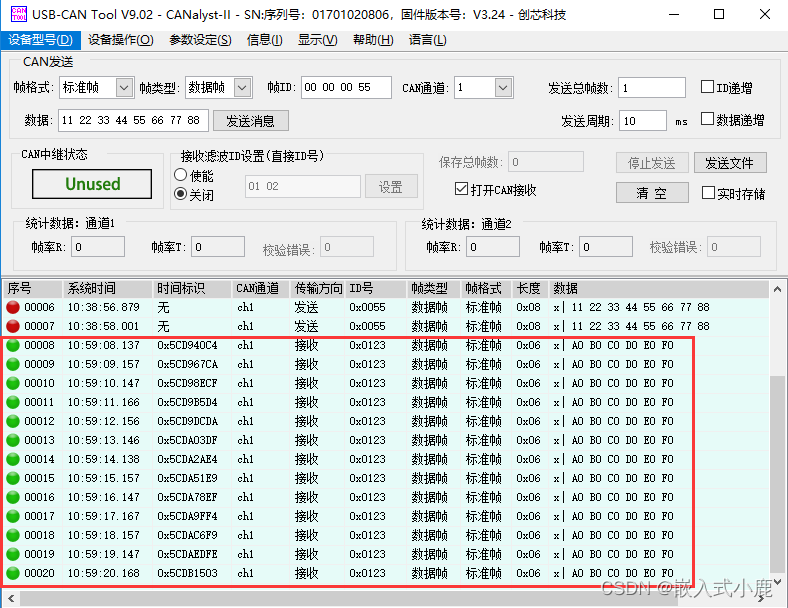Image resolution: width=788 pixels, height=608 pixels.
Task: Select the 关闭 filter radio button
Action: (x=180, y=194)
